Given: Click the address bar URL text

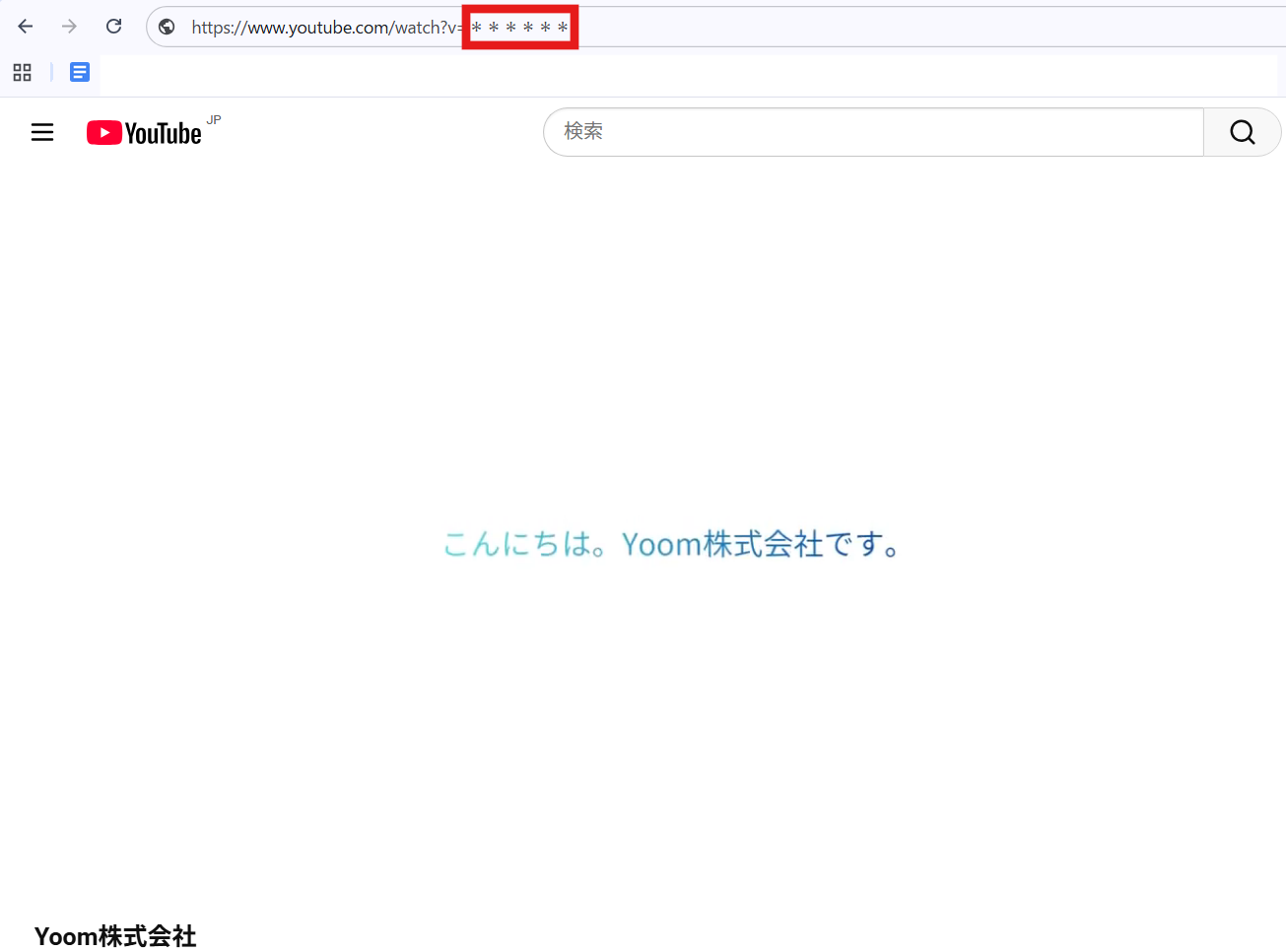Looking at the screenshot, I should pyautogui.click(x=380, y=28).
